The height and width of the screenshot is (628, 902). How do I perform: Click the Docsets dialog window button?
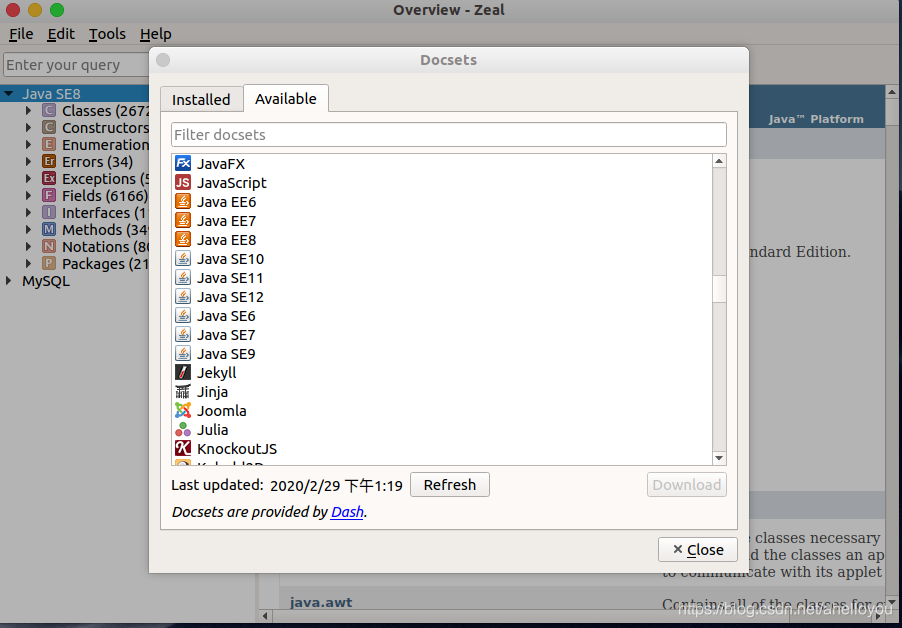click(x=163, y=60)
